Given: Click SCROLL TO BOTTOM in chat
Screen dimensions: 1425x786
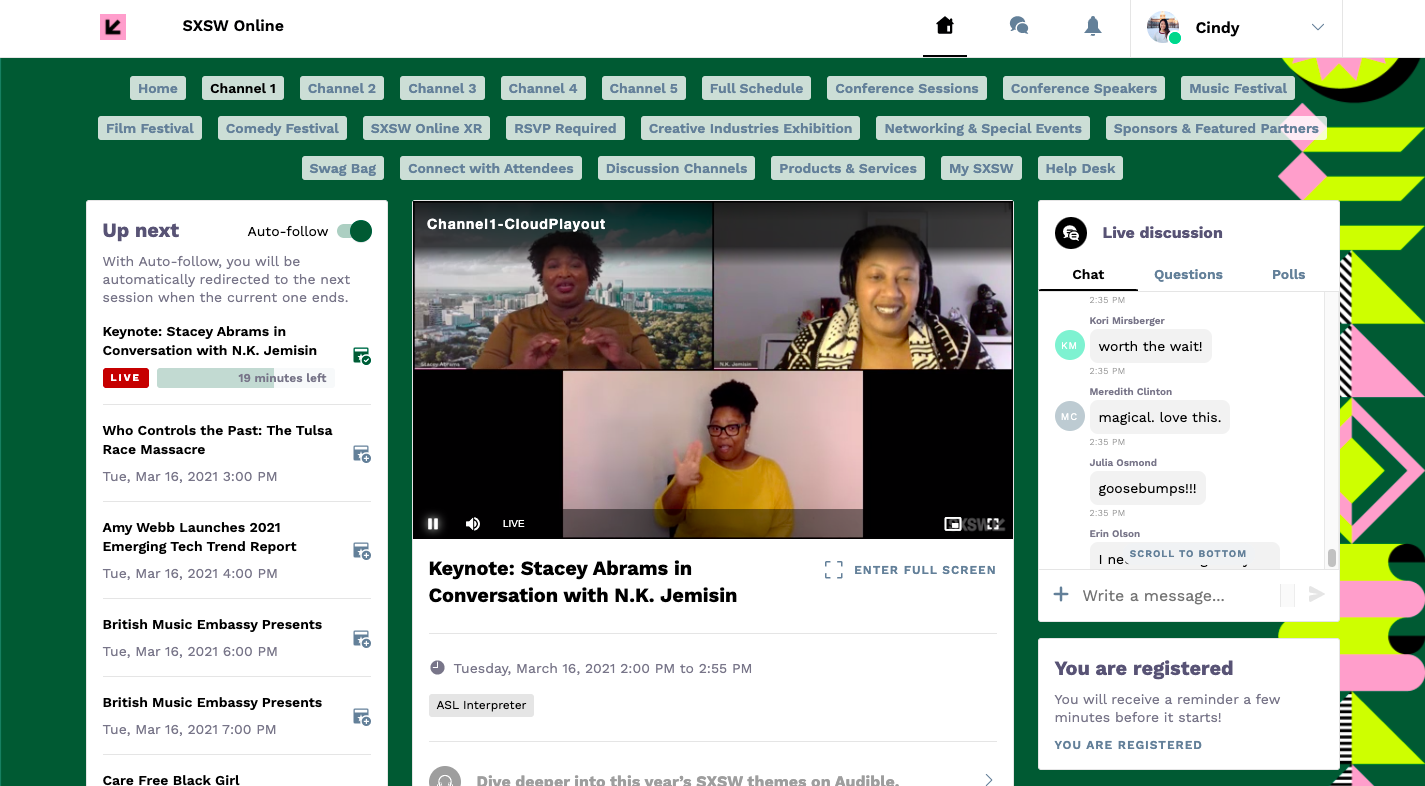Looking at the screenshot, I should coord(1188,553).
